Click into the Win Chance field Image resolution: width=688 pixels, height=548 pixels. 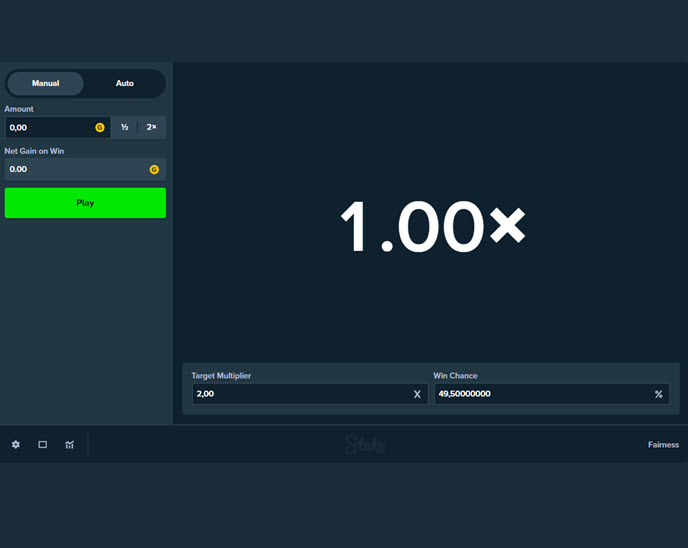pos(540,394)
